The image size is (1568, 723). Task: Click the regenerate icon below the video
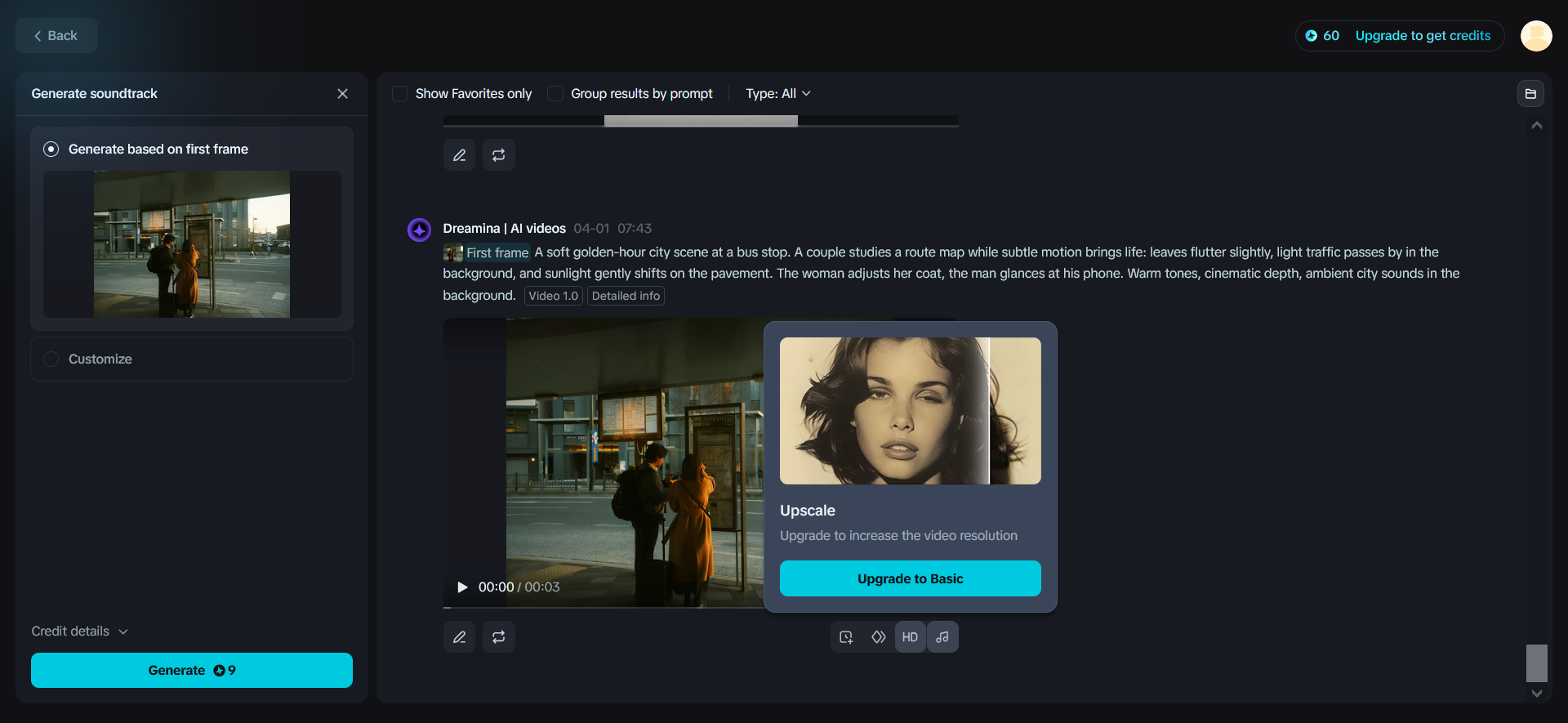point(499,637)
